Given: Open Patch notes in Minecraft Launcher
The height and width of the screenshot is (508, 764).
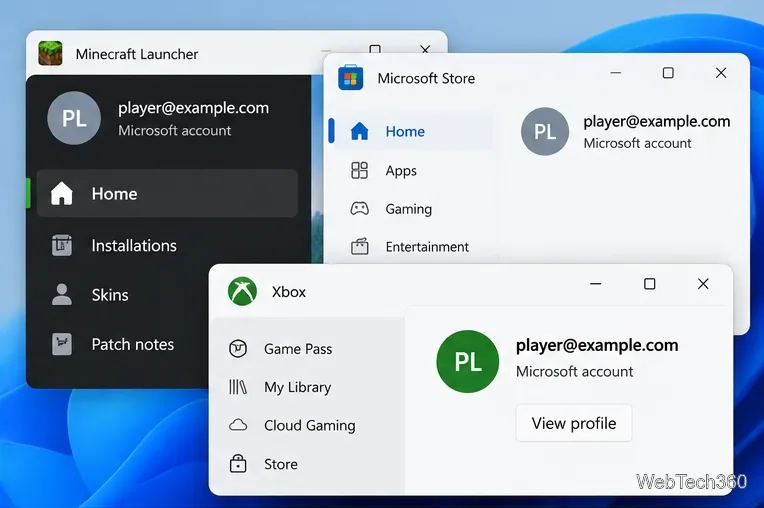Looking at the screenshot, I should click(x=133, y=344).
